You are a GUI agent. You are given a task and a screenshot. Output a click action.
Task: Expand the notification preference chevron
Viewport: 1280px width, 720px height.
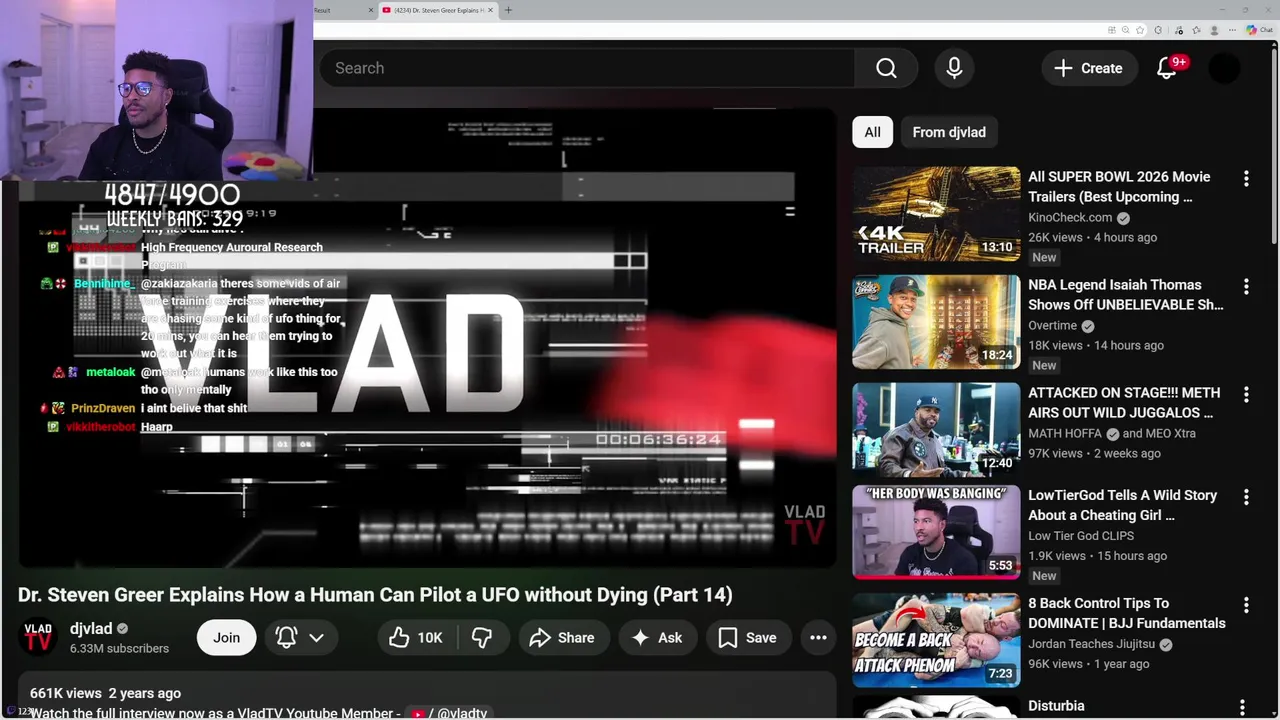coord(316,638)
